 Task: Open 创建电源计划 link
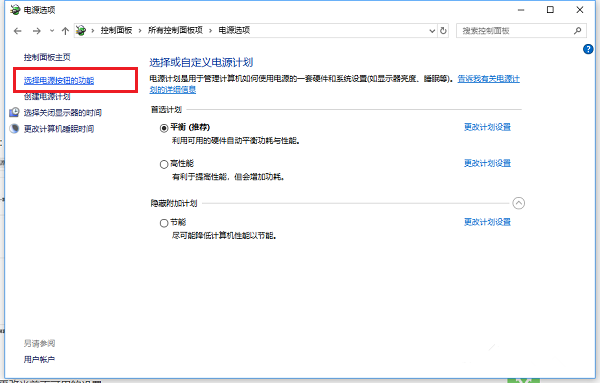click(47, 96)
